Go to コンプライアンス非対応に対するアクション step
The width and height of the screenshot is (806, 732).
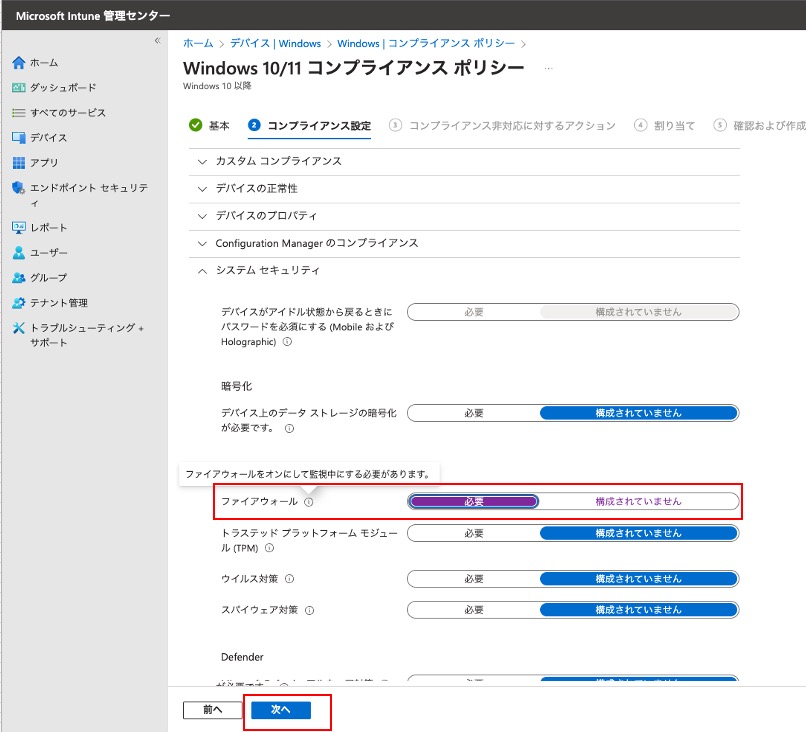coord(502,125)
